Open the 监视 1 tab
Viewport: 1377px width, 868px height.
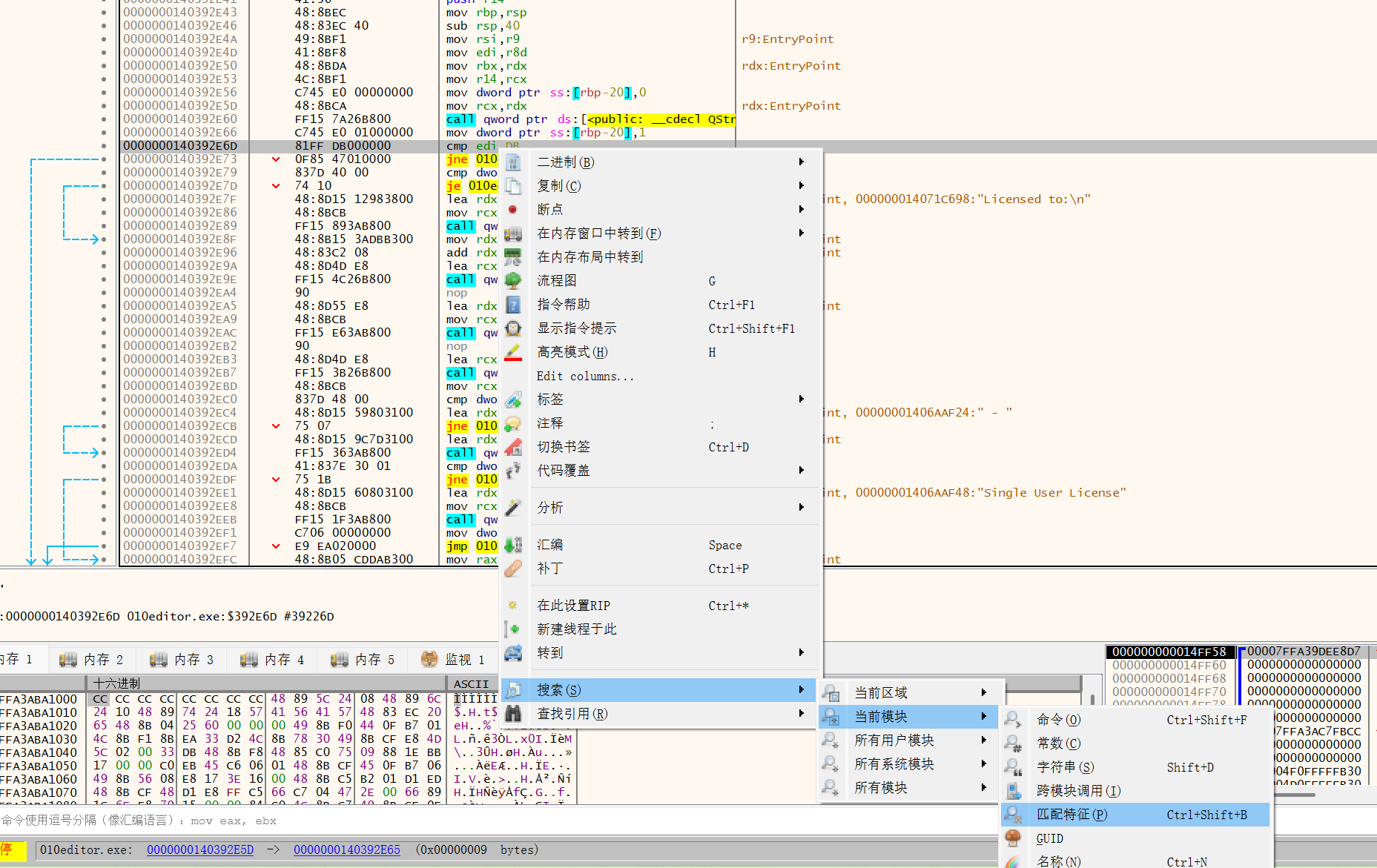tap(453, 660)
